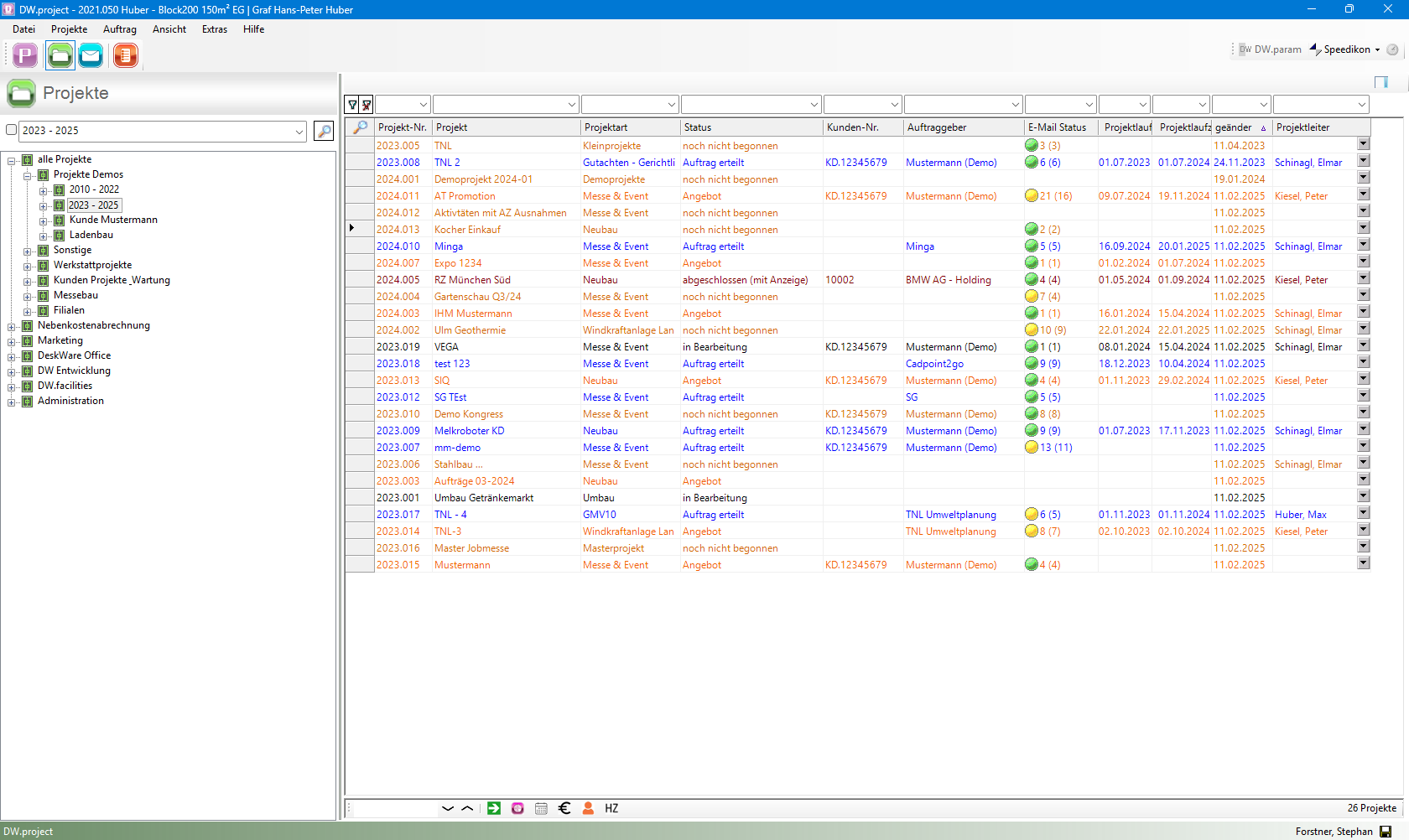Image resolution: width=1409 pixels, height=840 pixels.
Task: Open the blue envelope mail toolbar icon
Action: point(91,56)
